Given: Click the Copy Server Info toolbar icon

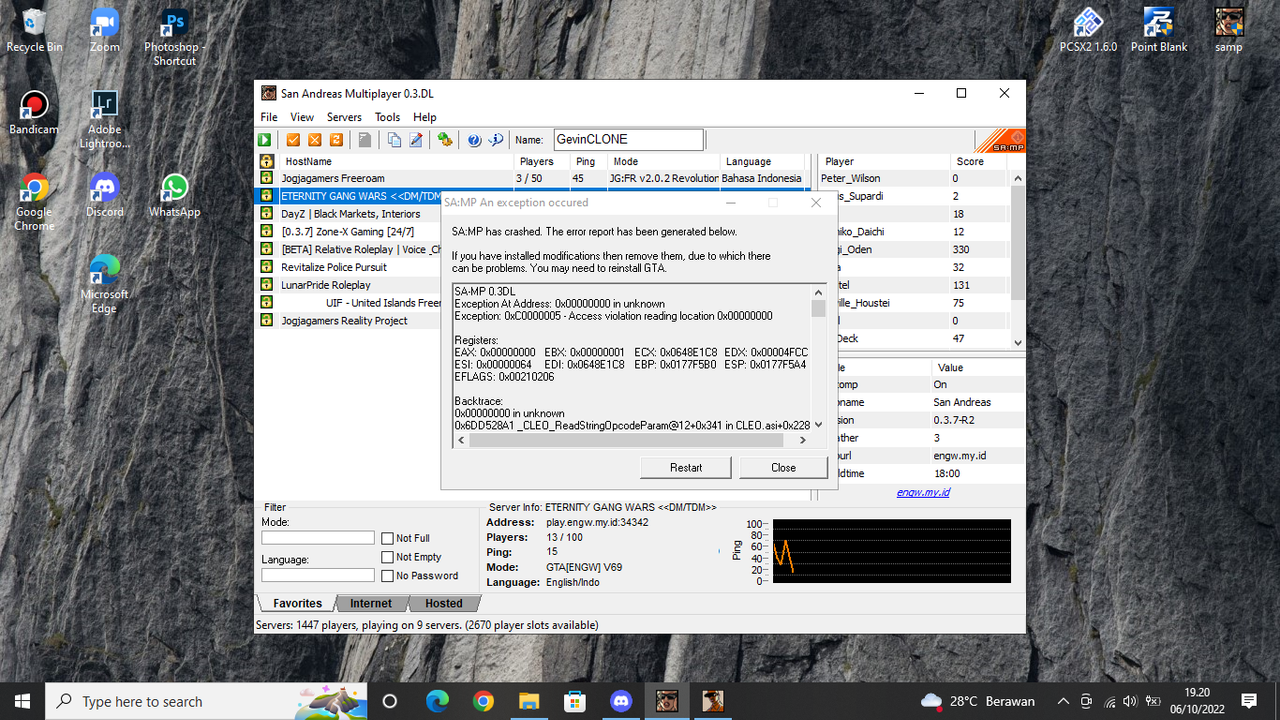Looking at the screenshot, I should [x=394, y=140].
